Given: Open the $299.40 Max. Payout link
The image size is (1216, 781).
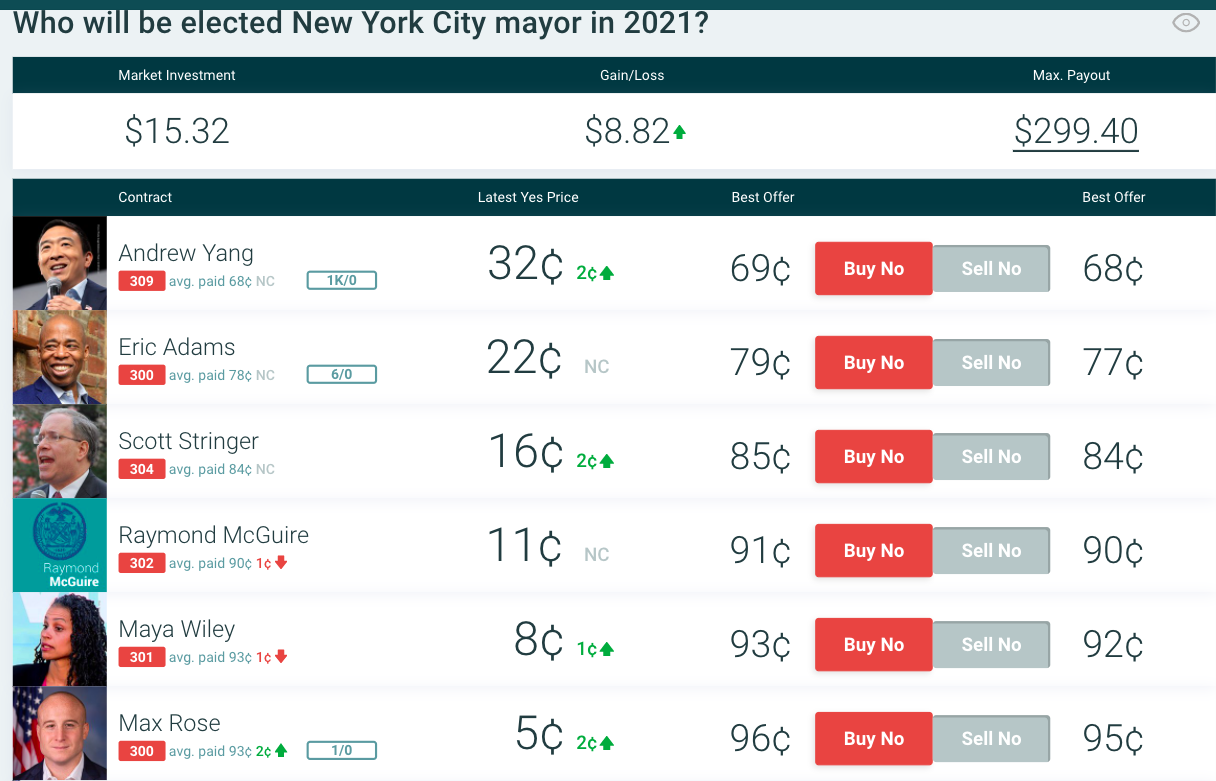Looking at the screenshot, I should coord(1075,131).
